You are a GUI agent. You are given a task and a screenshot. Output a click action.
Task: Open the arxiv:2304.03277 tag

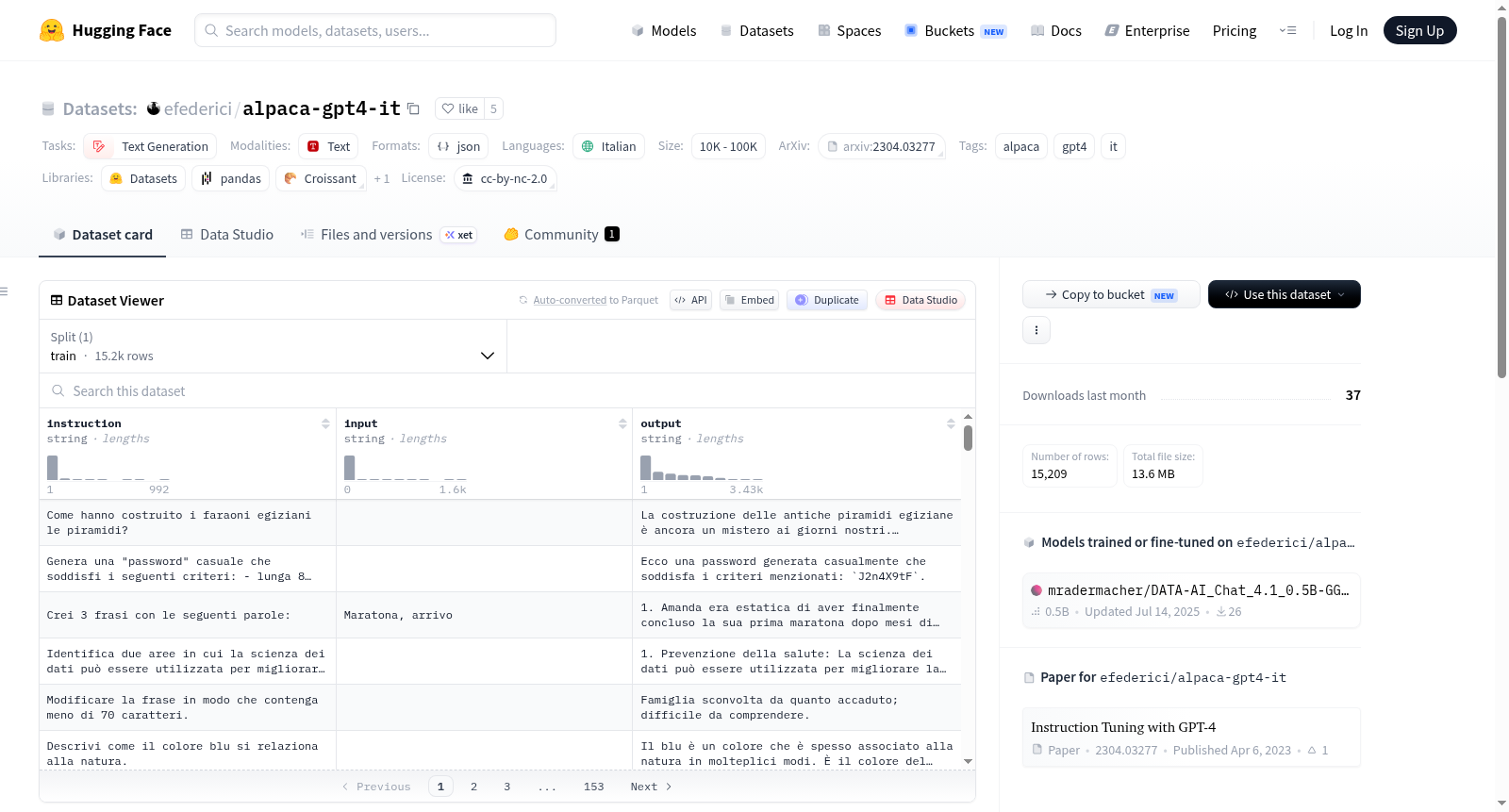[881, 146]
